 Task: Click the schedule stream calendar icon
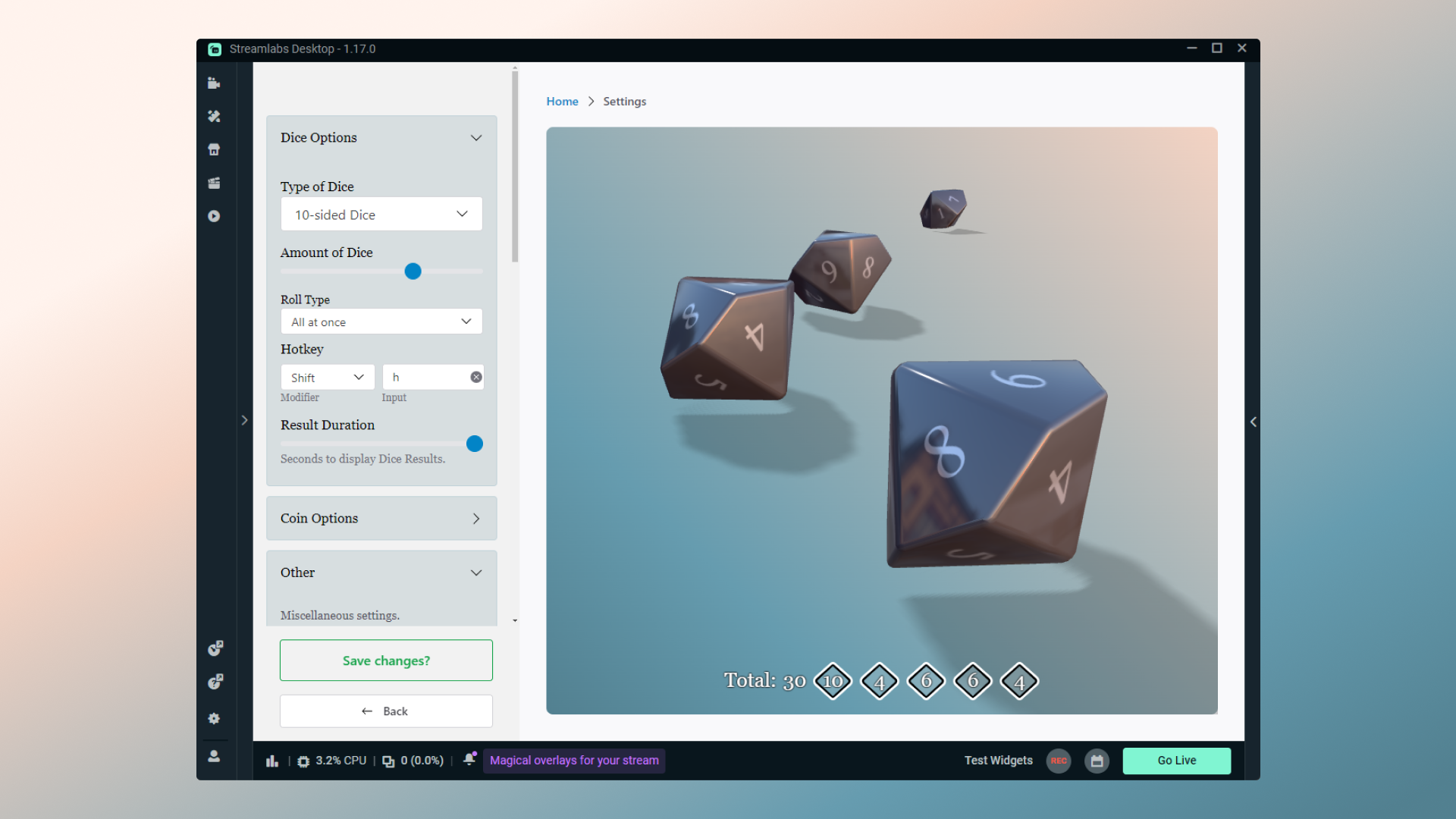[x=1097, y=761]
